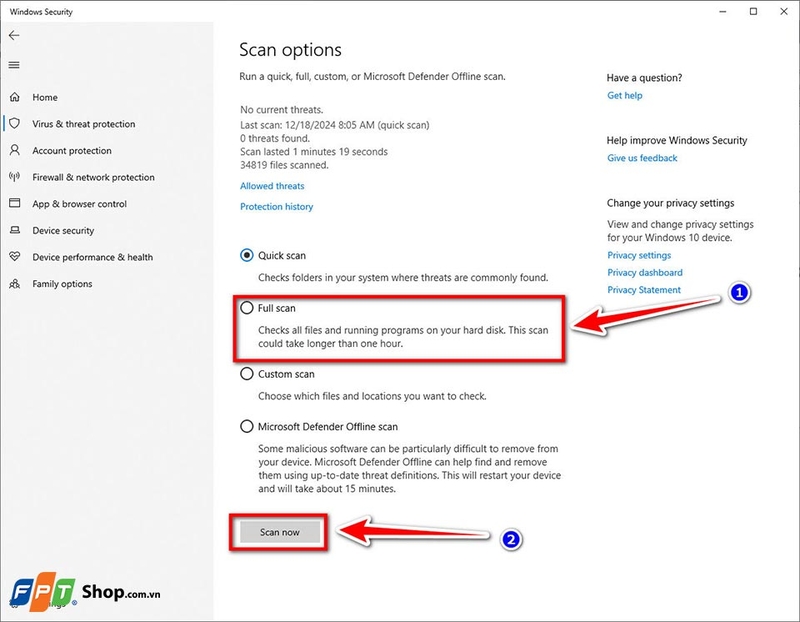Select Microsoft Defender Offline scan radio button

247,426
